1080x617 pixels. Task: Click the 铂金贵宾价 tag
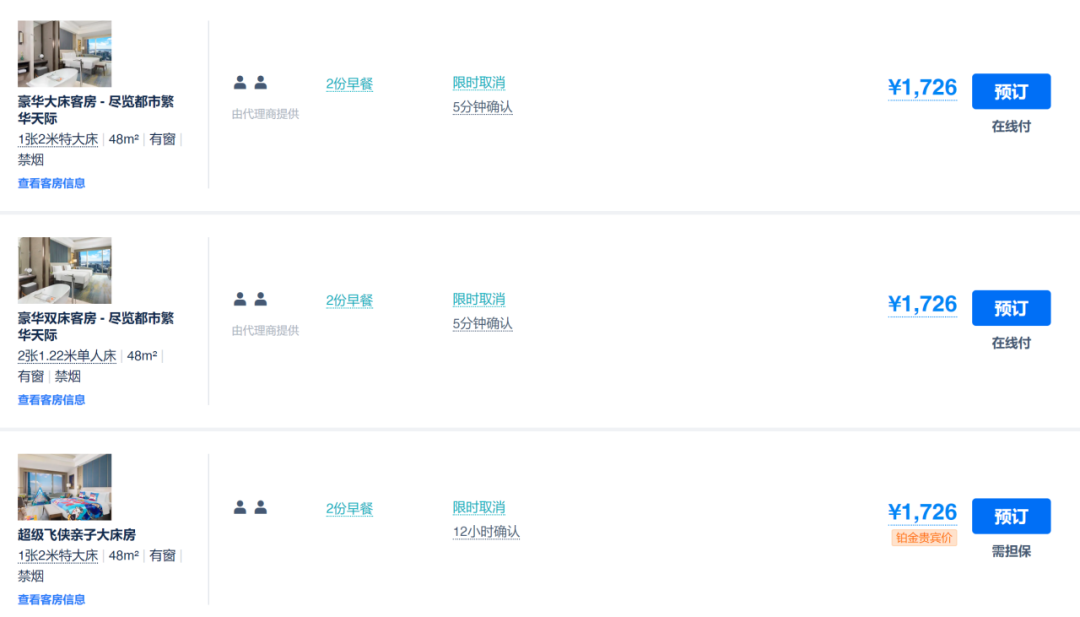pyautogui.click(x=924, y=538)
